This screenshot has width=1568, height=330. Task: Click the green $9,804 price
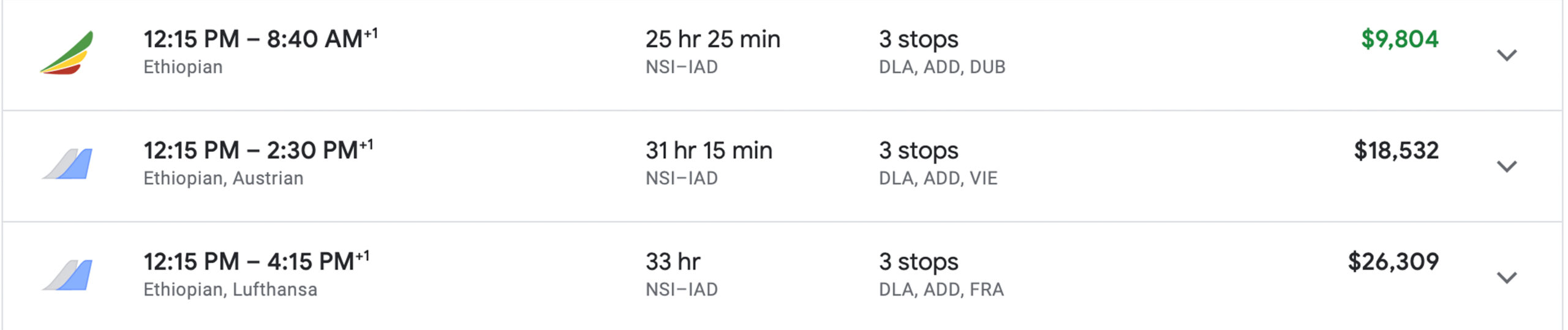pyautogui.click(x=1400, y=39)
